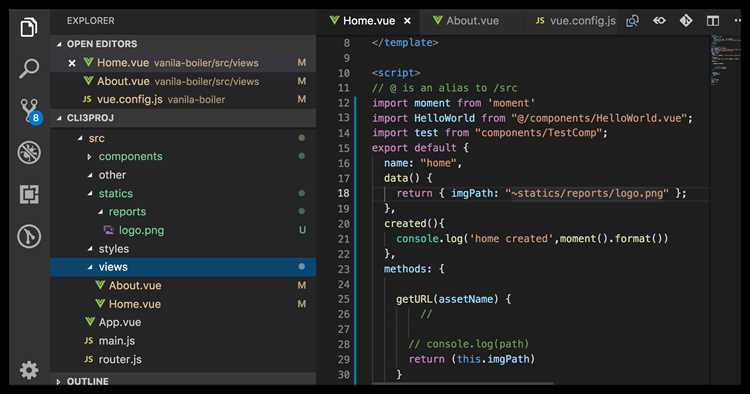Click the U status badge on logo.png

click(x=302, y=230)
